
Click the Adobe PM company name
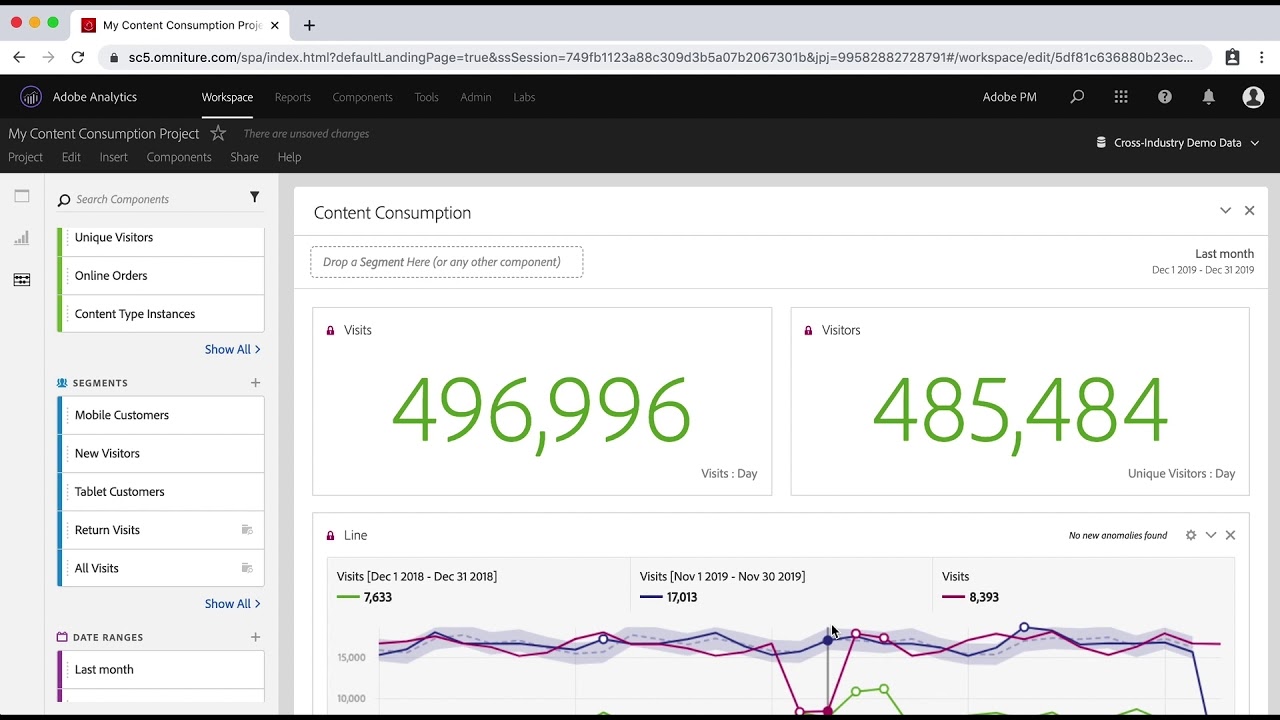(1010, 97)
